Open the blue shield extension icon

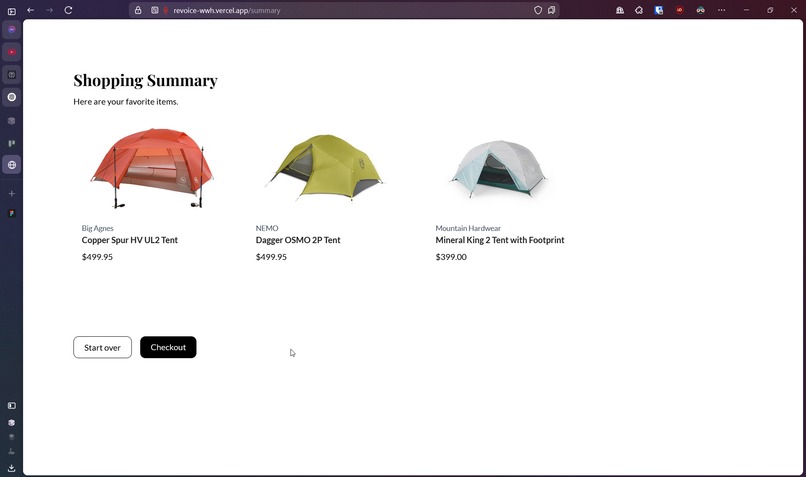pos(658,10)
